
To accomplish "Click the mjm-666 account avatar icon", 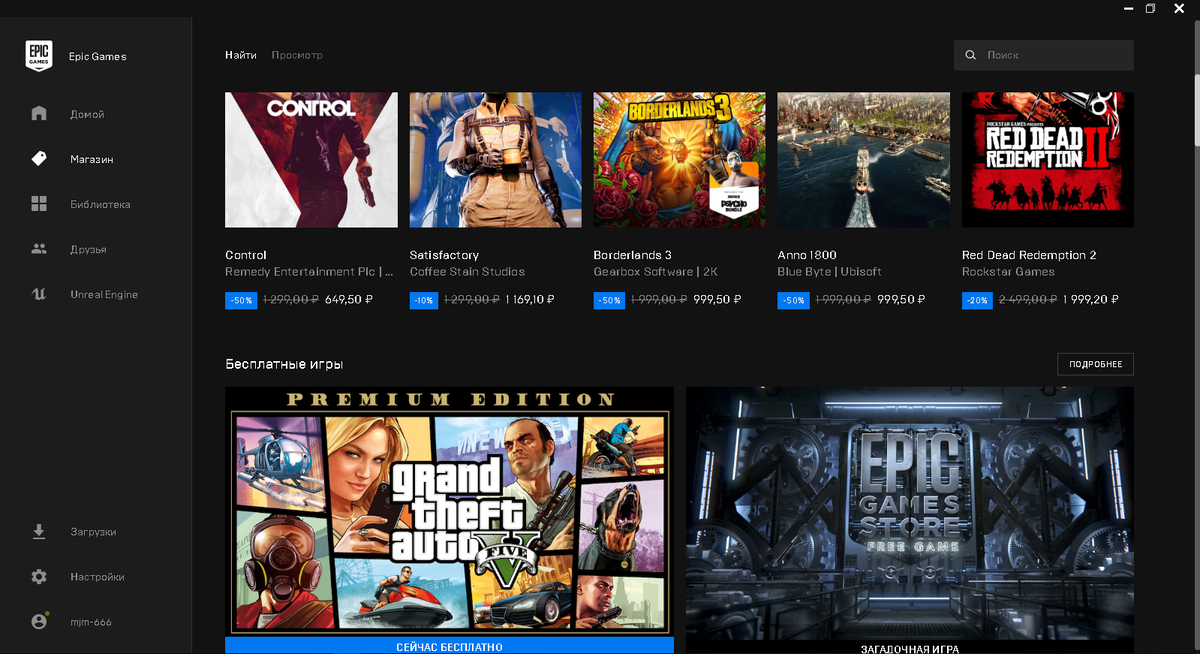I will coord(39,622).
